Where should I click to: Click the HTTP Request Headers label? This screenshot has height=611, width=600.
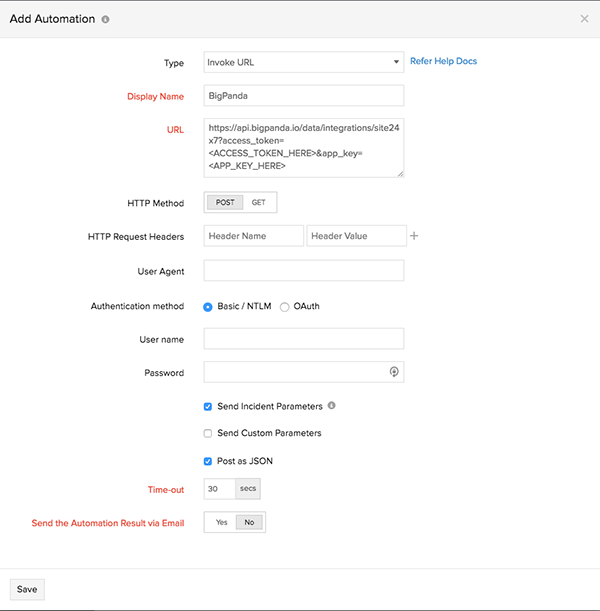point(136,237)
